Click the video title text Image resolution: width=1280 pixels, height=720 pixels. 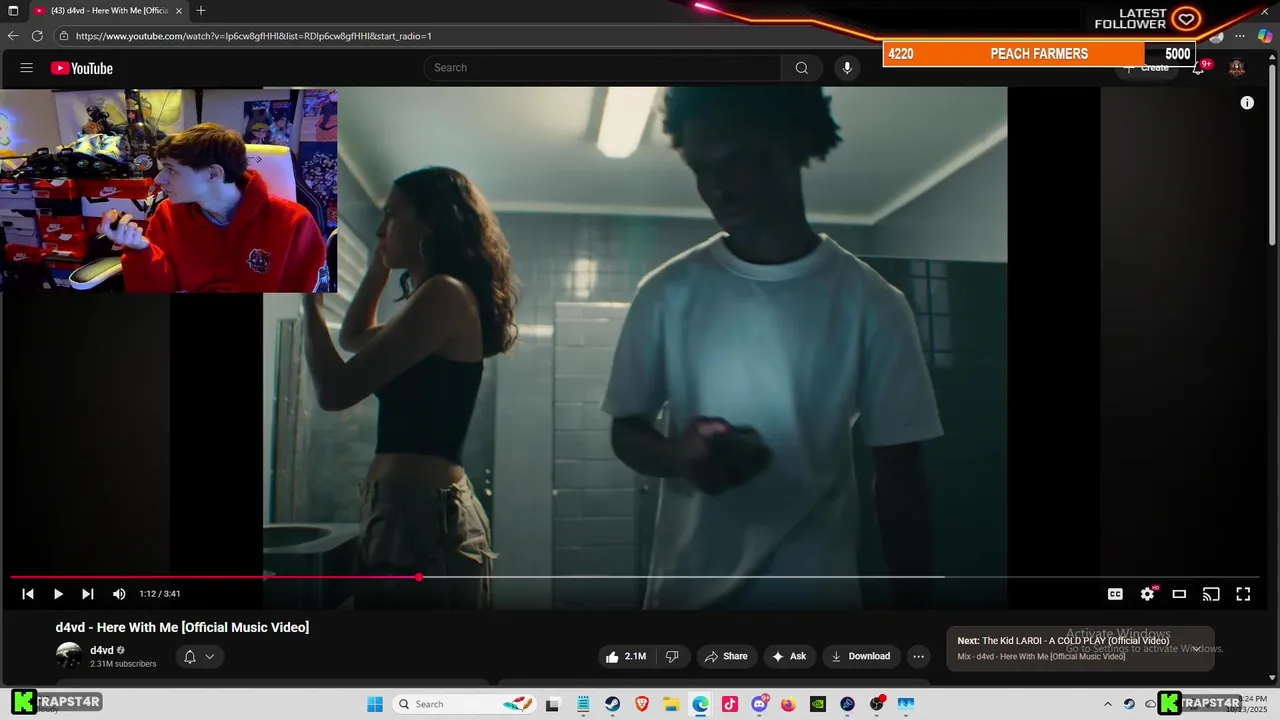(x=182, y=627)
